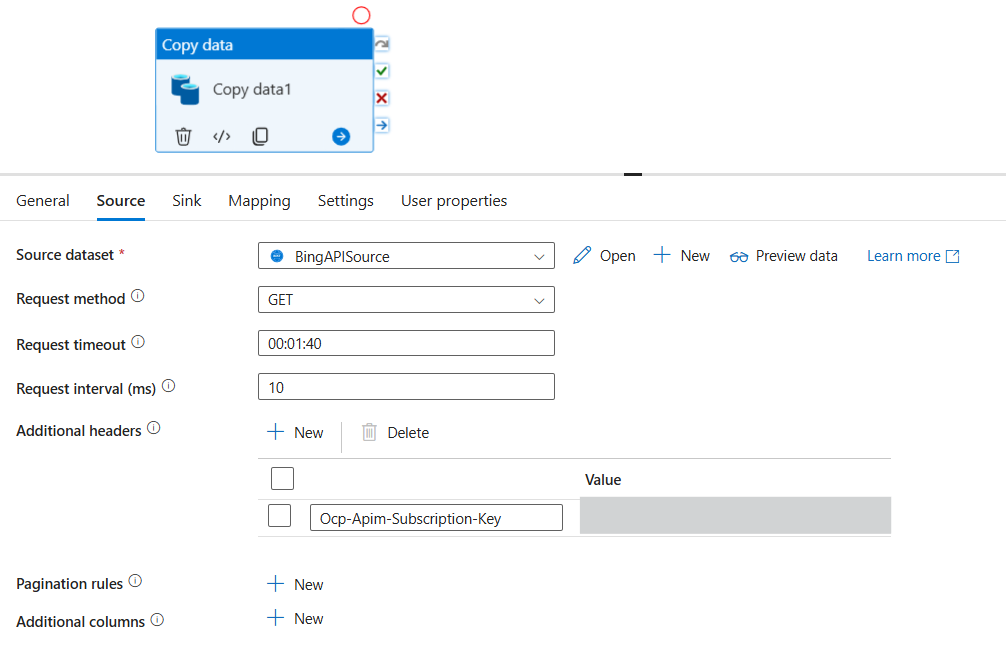Viewport: 1006px width, 649px height.
Task: Click the BingAPISource dataset type icon
Action: (277, 256)
